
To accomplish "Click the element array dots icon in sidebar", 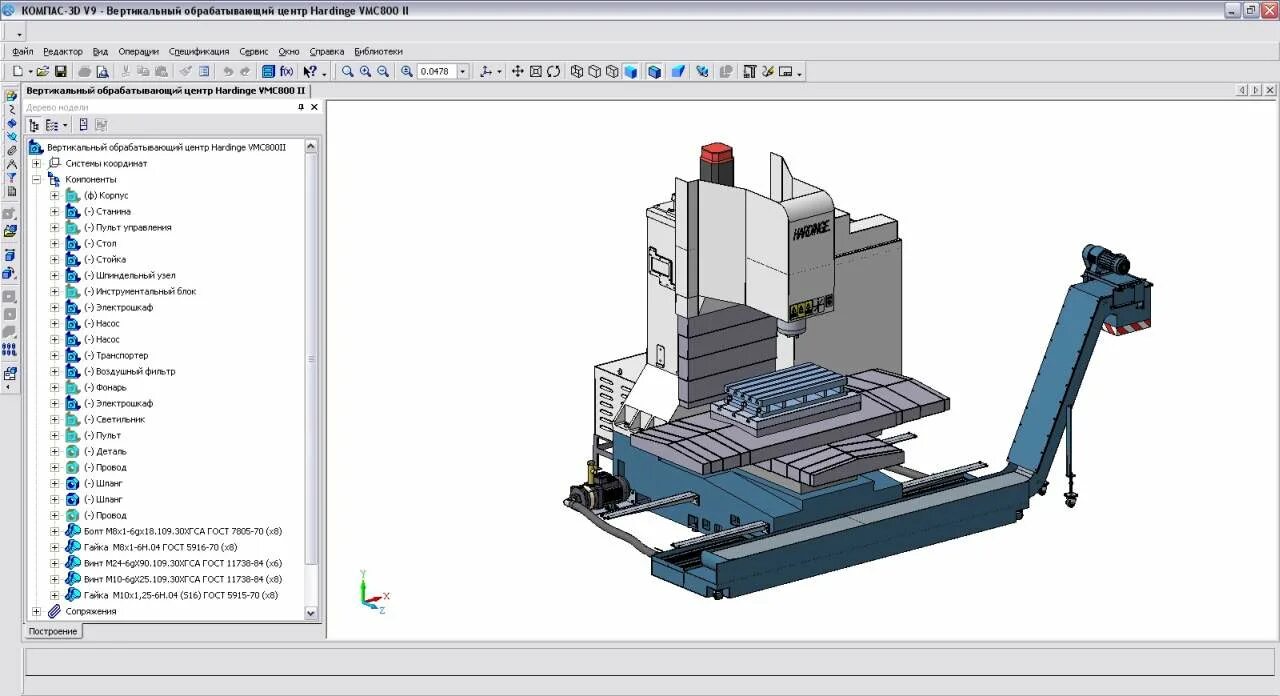I will [10, 350].
